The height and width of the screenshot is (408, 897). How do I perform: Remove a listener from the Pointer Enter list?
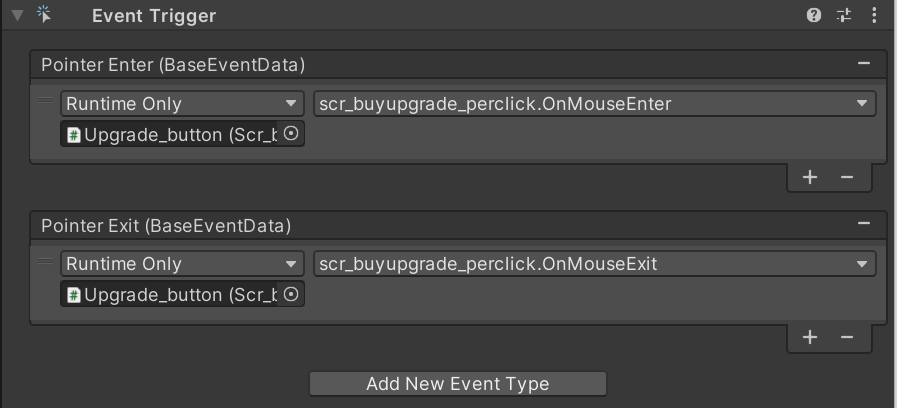coord(847,177)
